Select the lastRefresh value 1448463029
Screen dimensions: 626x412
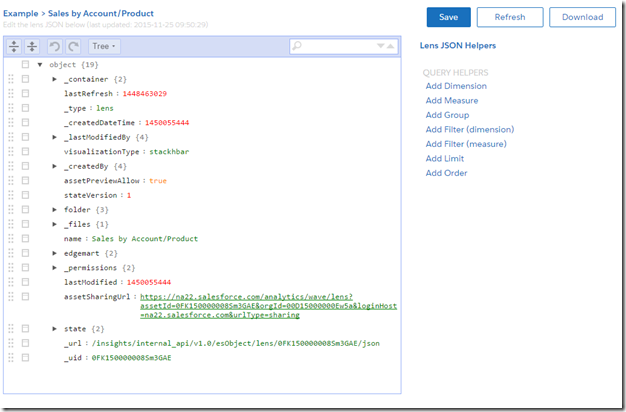[145, 93]
